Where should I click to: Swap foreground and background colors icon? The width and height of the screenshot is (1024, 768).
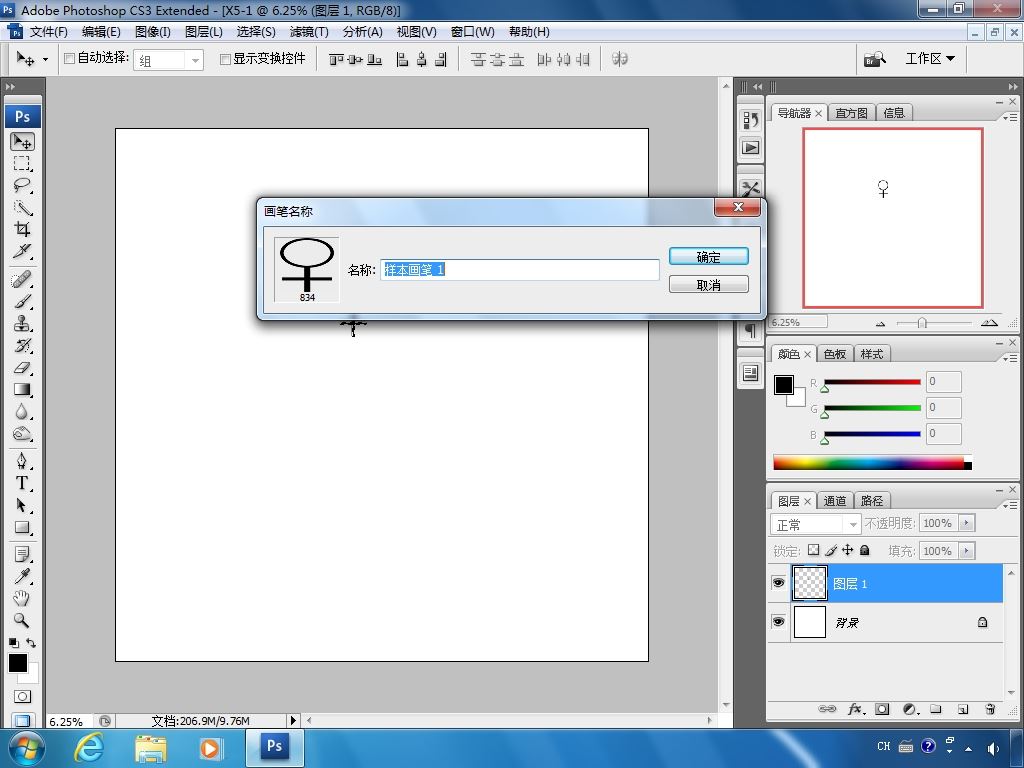point(31,643)
